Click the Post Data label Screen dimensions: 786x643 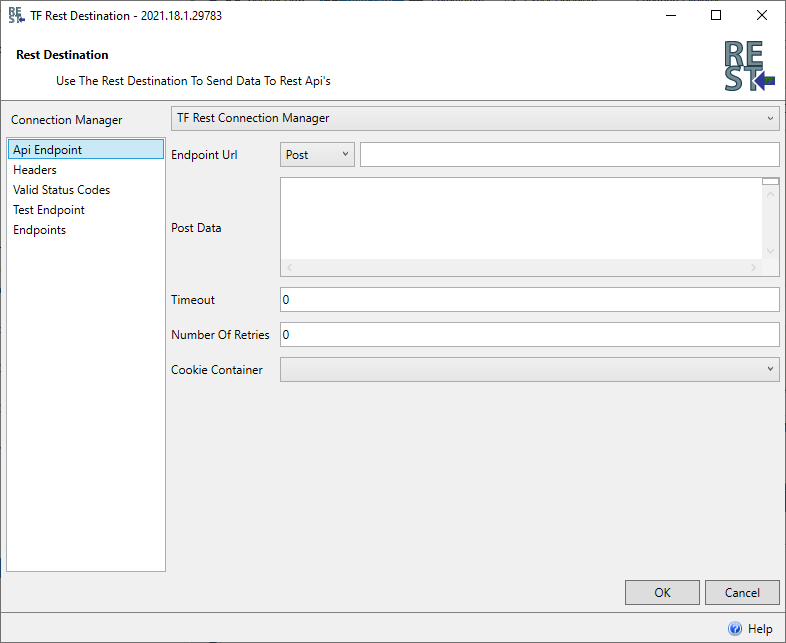pos(196,228)
